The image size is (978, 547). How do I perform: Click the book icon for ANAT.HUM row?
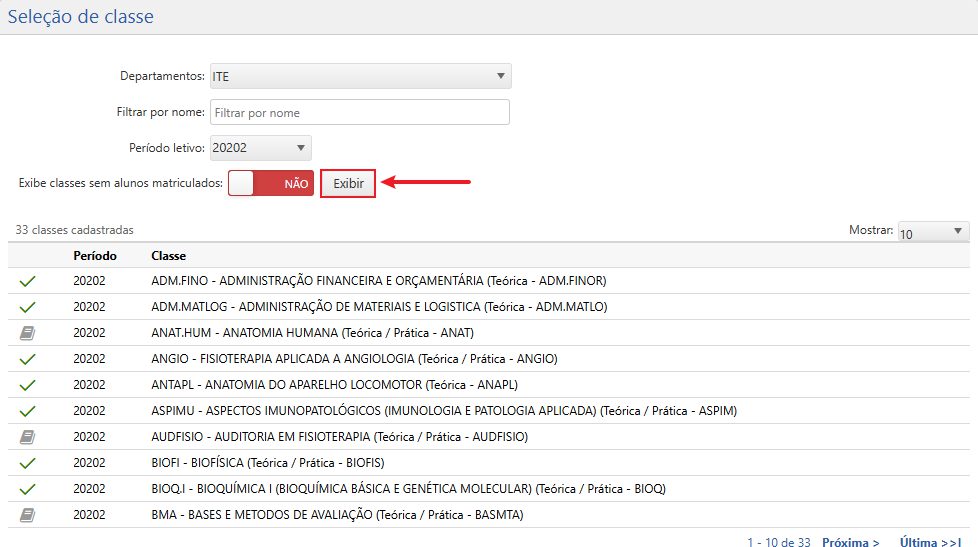coord(27,333)
